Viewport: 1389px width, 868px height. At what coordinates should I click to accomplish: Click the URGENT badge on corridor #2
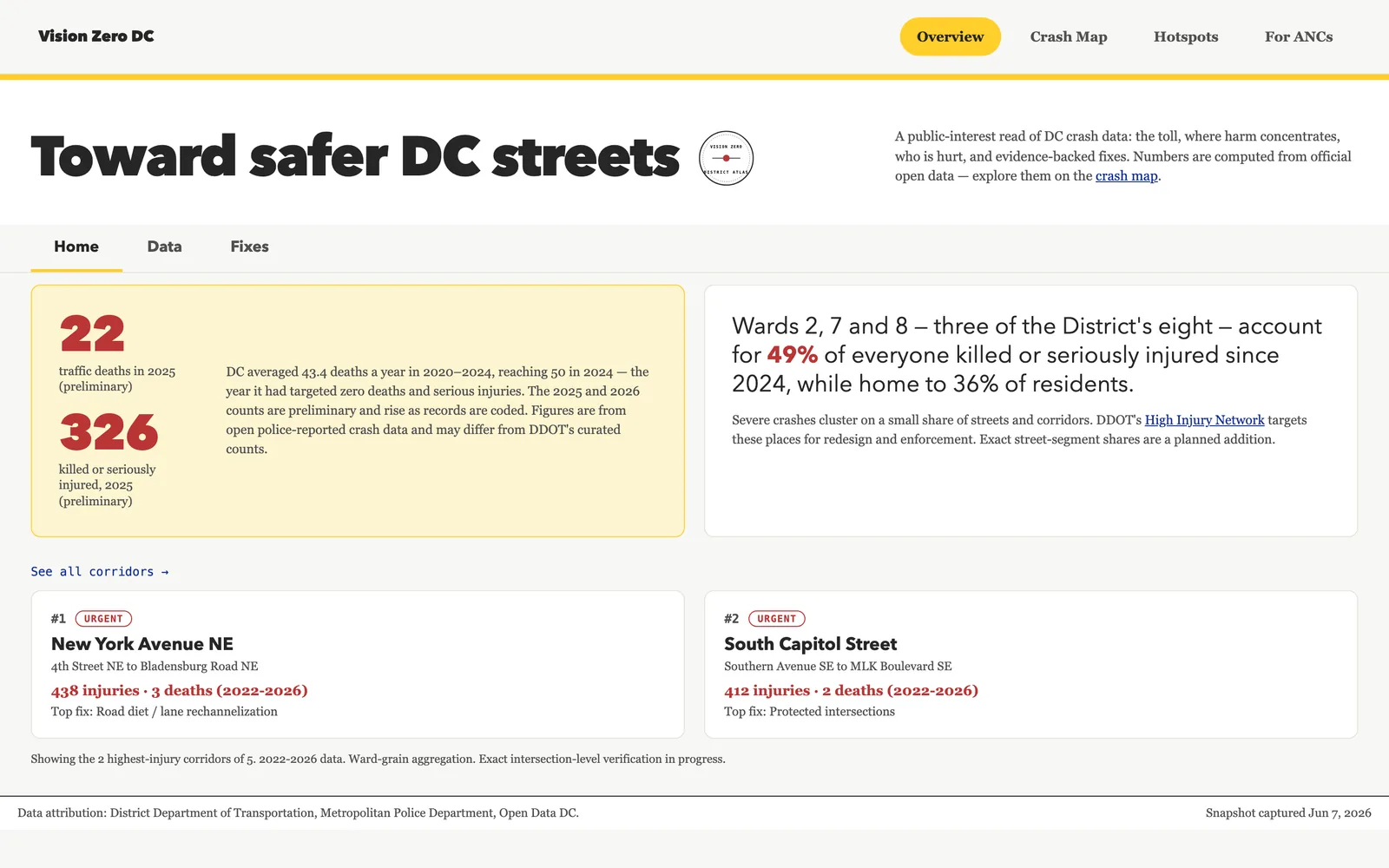[777, 619]
